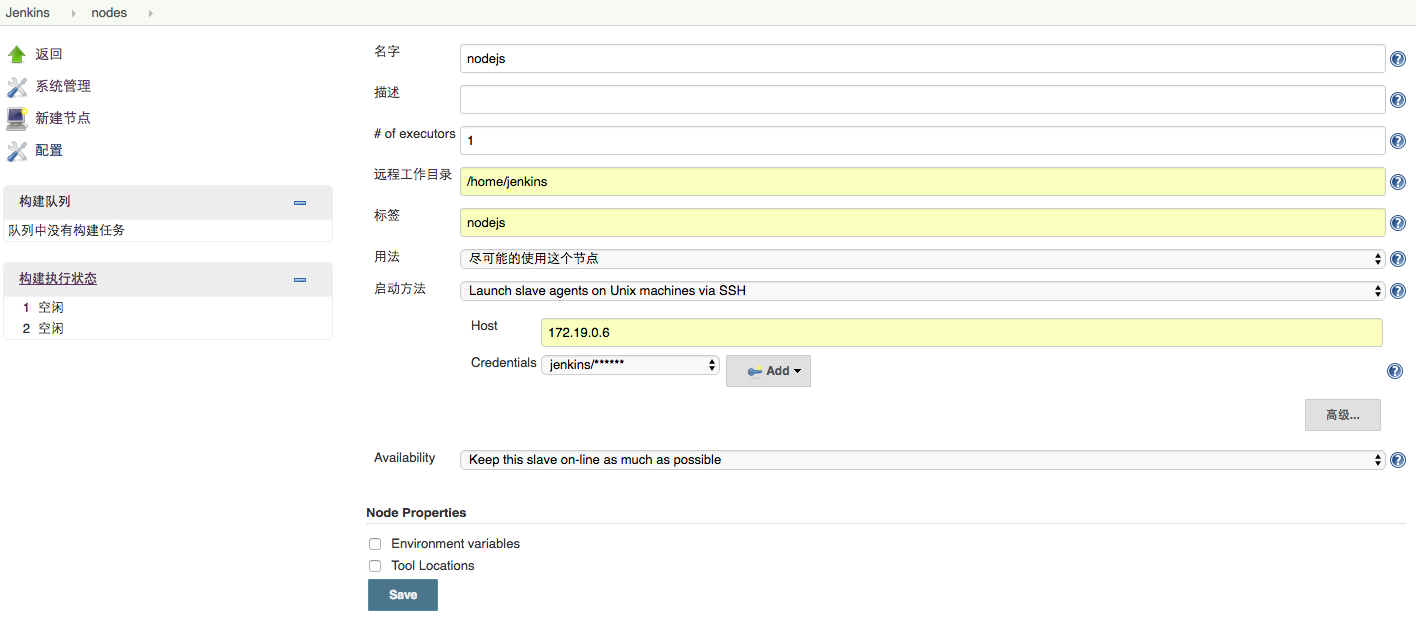Screen dimensions: 1416x623
Task: Open the 用法 usage dropdown
Action: coord(922,258)
